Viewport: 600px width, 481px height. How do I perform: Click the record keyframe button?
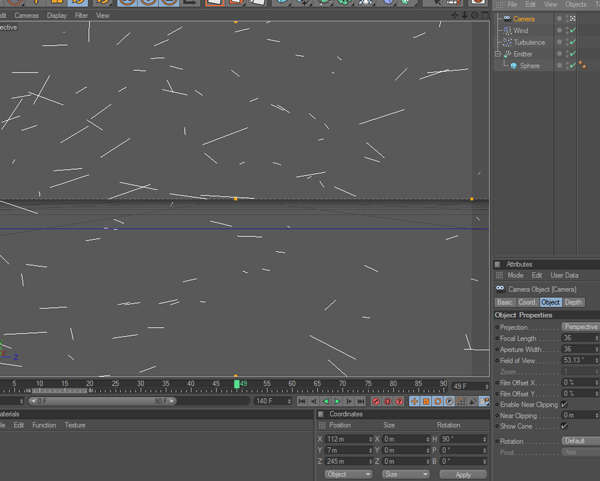coord(377,401)
